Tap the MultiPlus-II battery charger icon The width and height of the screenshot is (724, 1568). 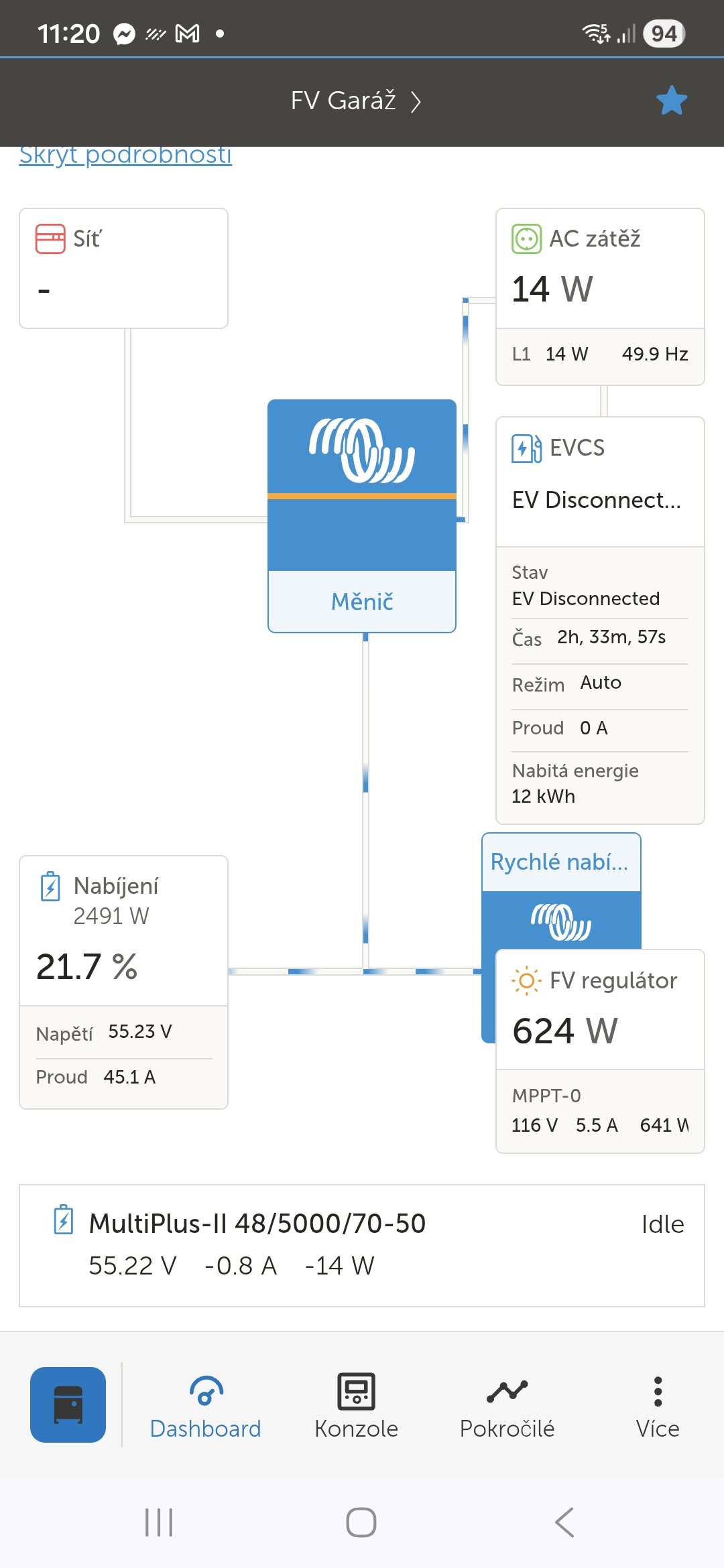pos(64,1220)
